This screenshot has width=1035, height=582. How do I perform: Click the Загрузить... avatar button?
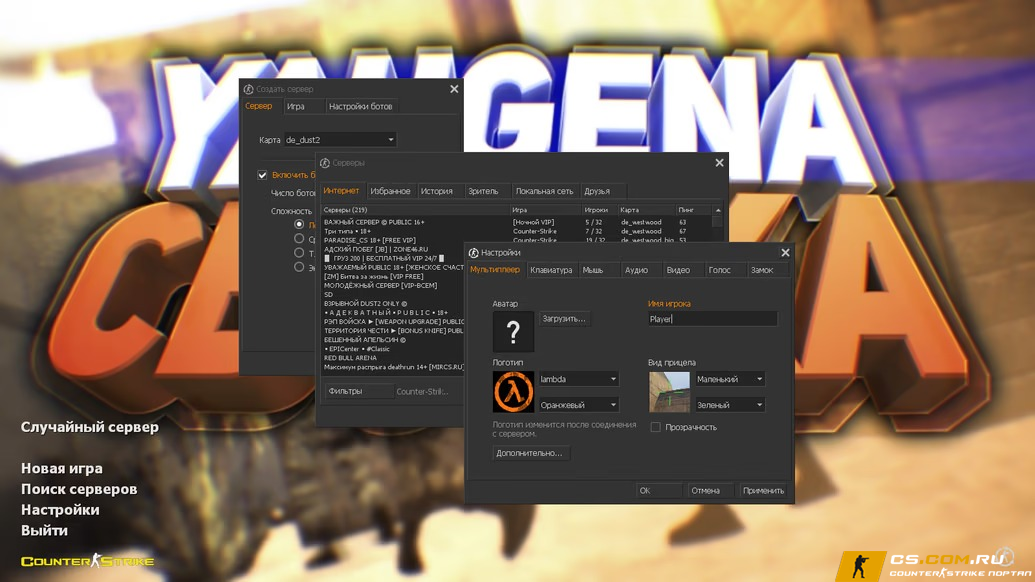pyautogui.click(x=564, y=319)
